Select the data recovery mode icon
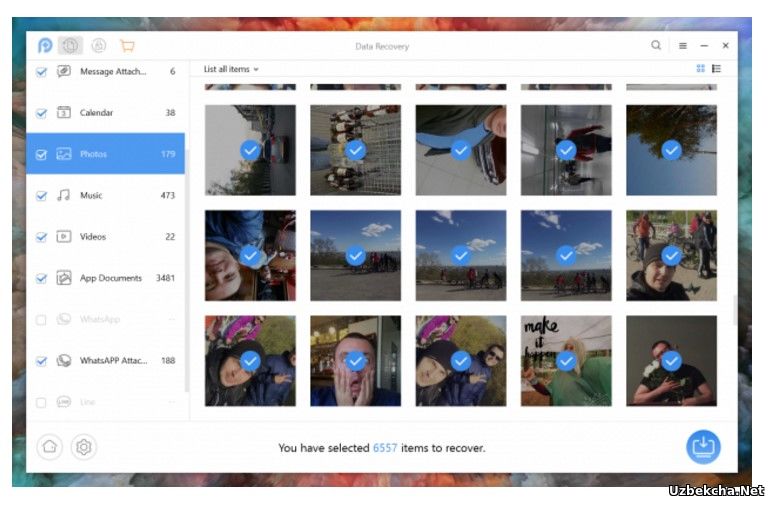Image resolution: width=775 pixels, height=506 pixels. tap(70, 45)
